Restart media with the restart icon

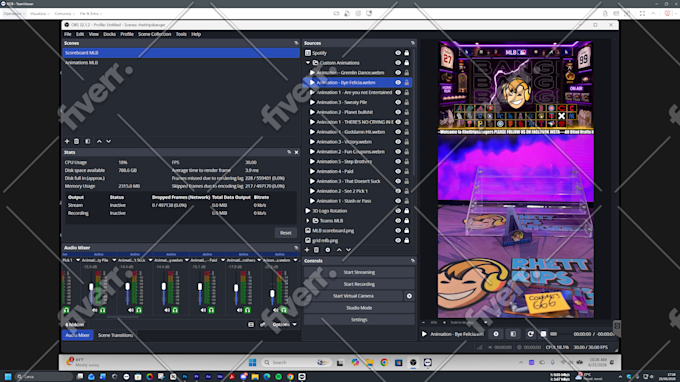pos(530,334)
